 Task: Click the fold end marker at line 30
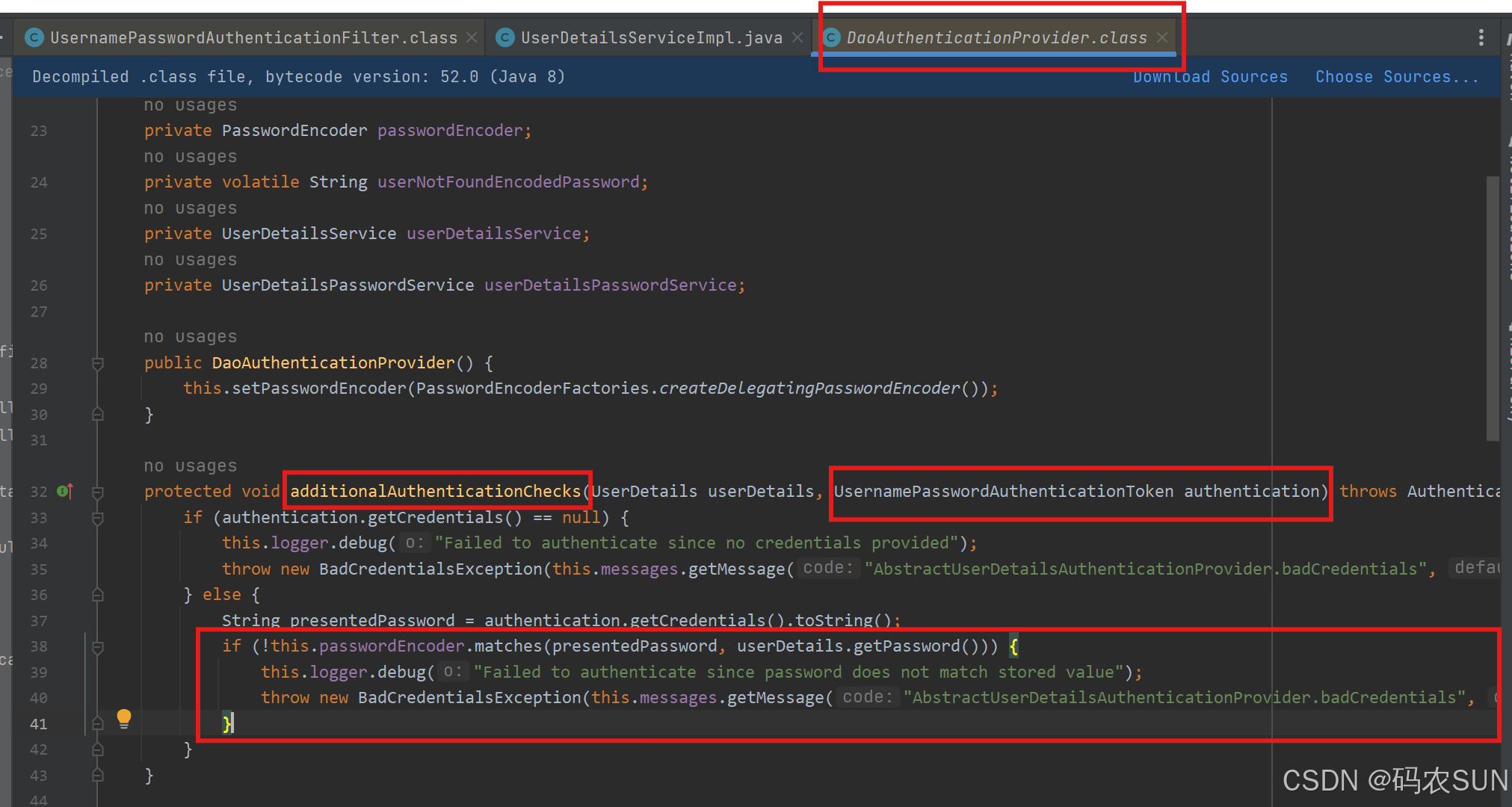tap(97, 415)
